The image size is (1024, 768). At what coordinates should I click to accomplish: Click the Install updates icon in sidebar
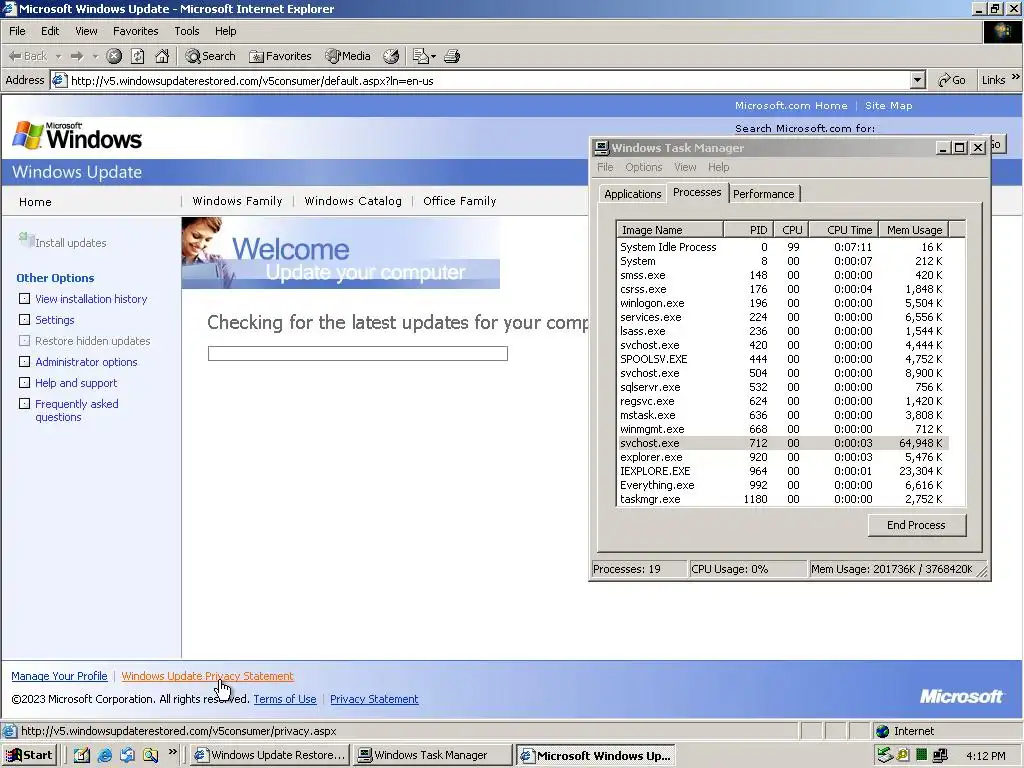tap(26, 240)
